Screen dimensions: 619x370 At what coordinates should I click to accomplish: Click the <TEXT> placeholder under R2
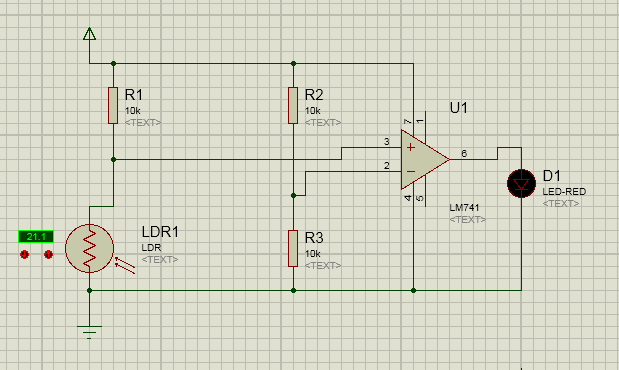[323, 122]
